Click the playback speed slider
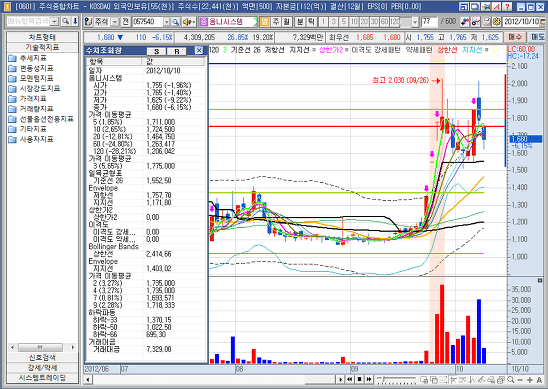Image resolution: width=548 pixels, height=389 pixels. (x=397, y=379)
